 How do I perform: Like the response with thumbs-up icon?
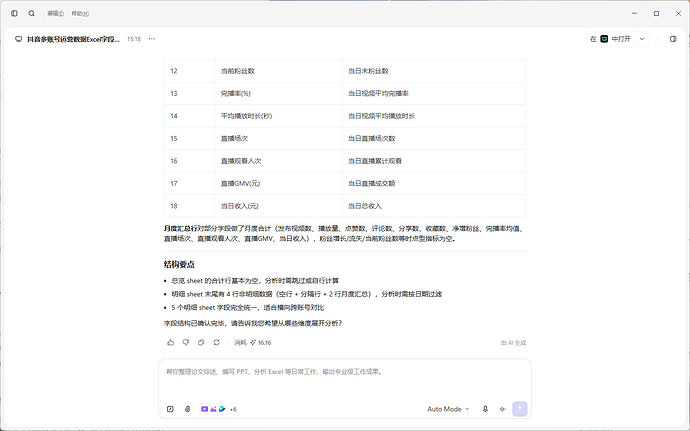171,343
